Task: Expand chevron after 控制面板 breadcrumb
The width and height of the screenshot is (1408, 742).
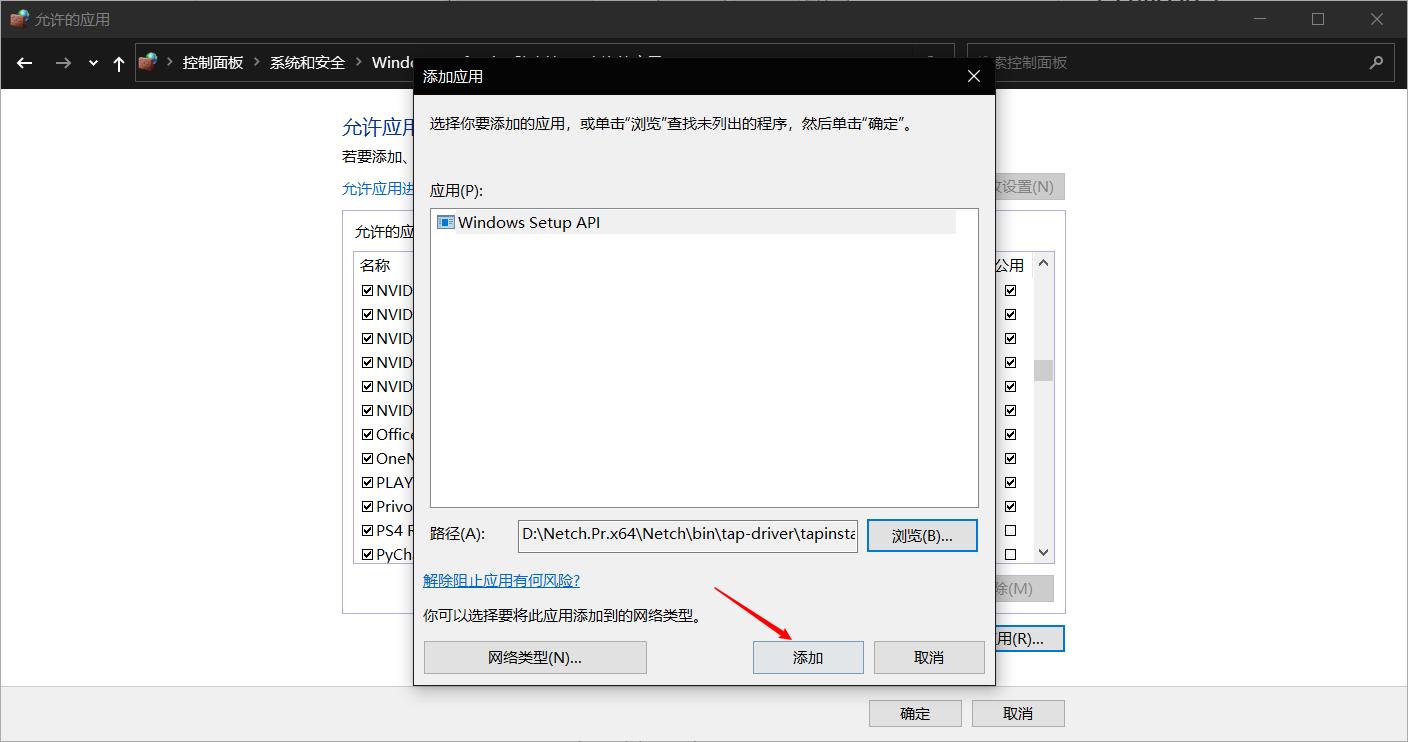Action: pos(257,62)
